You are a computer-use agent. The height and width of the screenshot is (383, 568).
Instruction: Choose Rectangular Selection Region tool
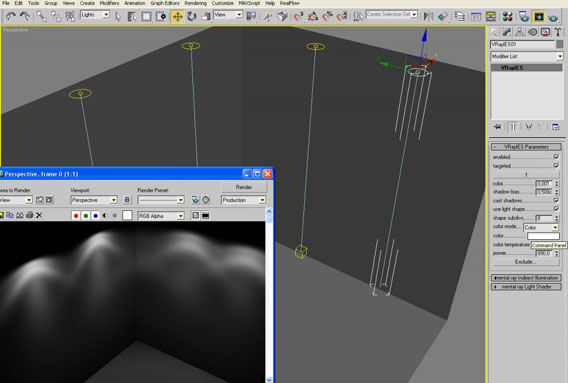click(146, 16)
